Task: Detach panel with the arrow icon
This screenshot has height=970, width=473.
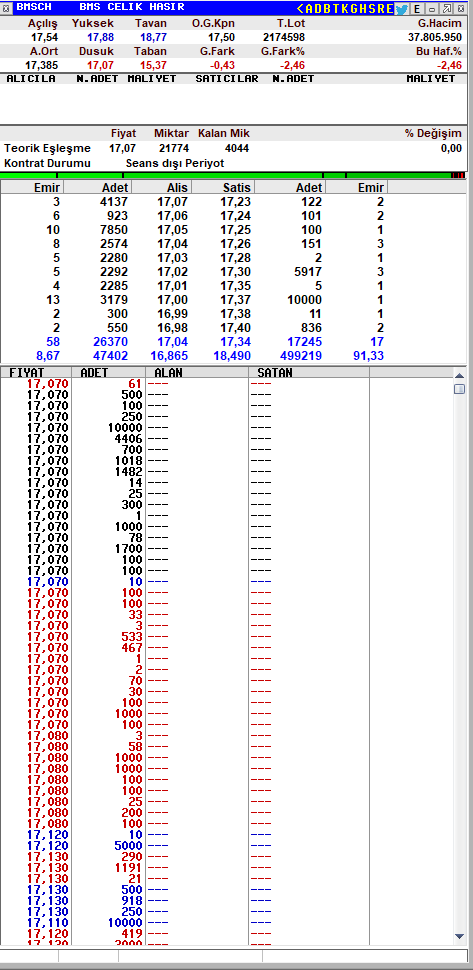Action: click(x=446, y=9)
